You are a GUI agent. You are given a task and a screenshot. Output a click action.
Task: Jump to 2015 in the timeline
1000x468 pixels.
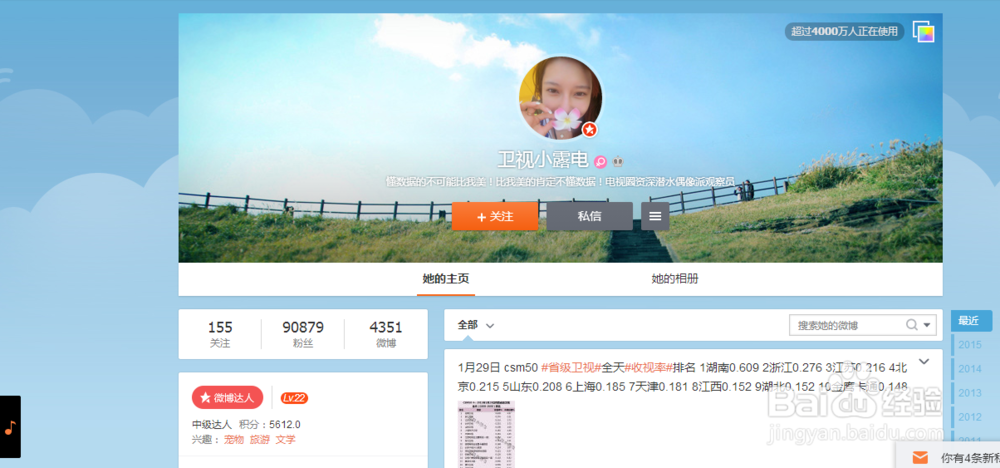click(x=970, y=345)
